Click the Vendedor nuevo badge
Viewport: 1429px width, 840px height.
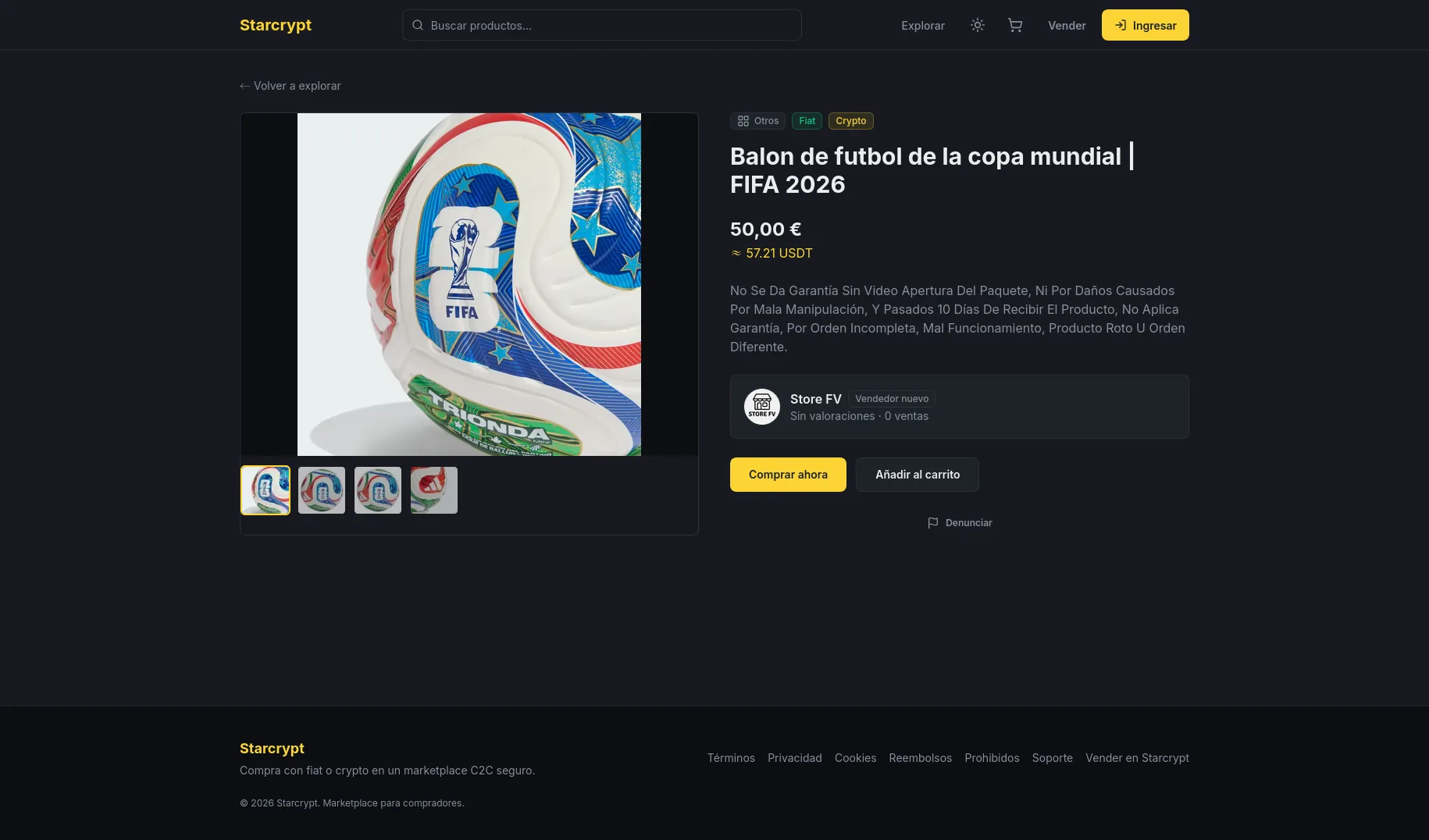coord(892,399)
